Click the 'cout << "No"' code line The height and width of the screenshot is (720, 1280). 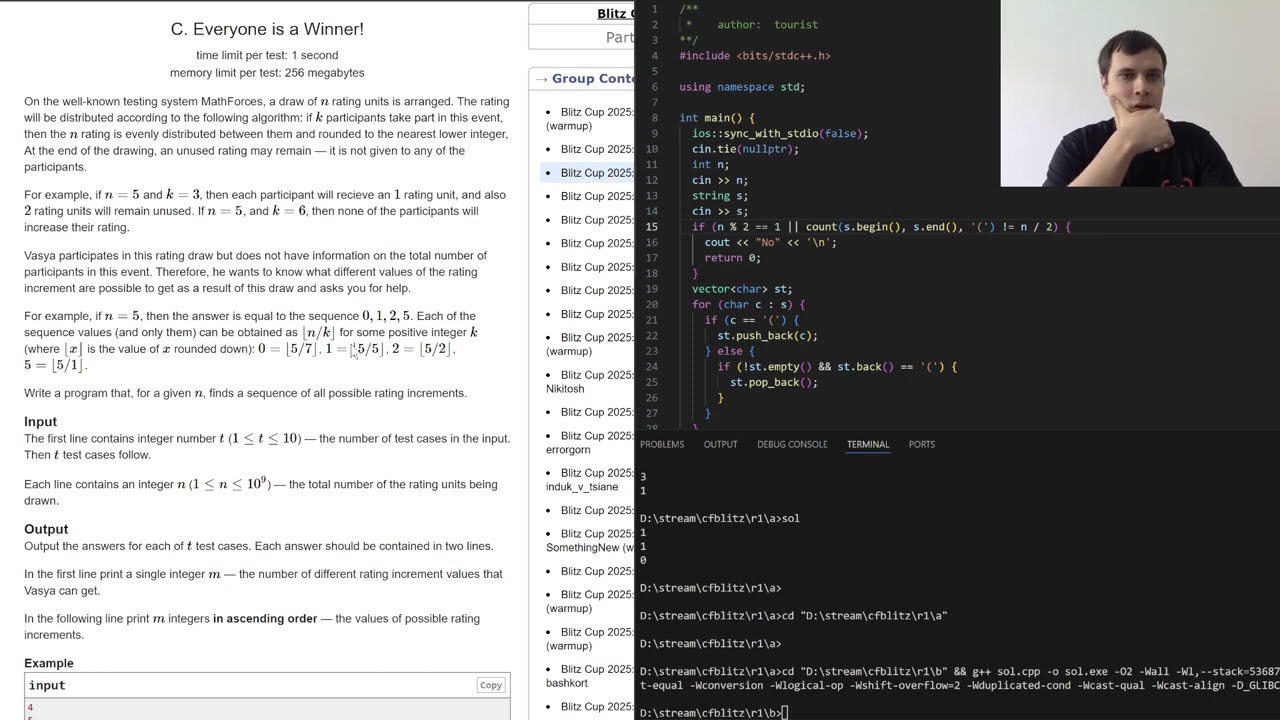tap(770, 242)
